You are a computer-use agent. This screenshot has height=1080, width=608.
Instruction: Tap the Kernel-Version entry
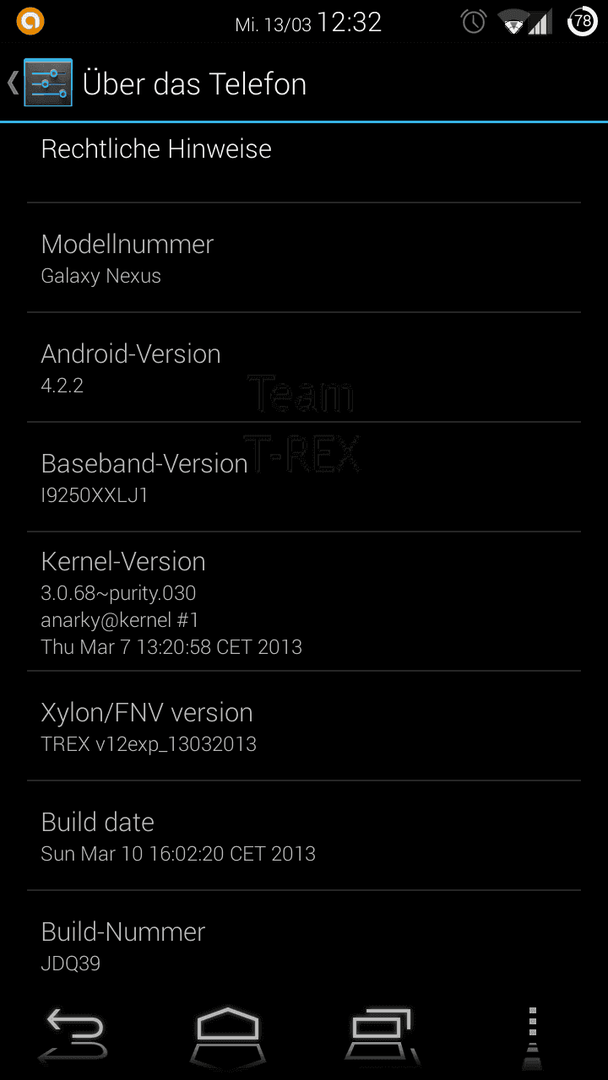(304, 601)
